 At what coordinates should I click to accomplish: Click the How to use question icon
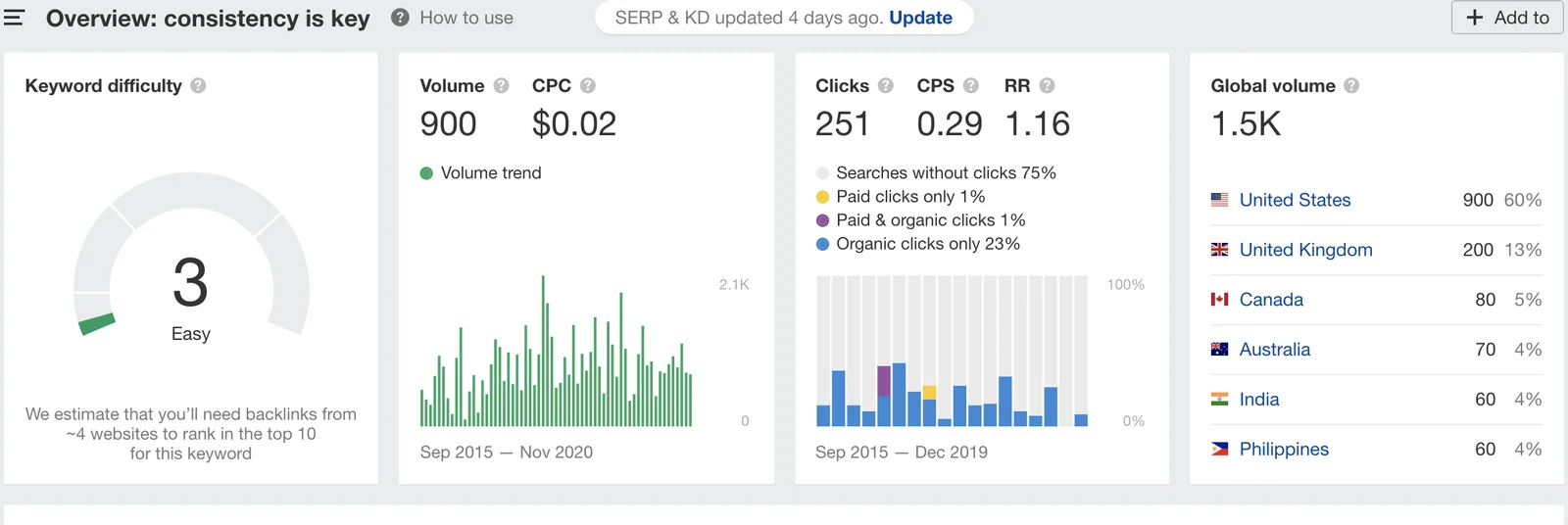coord(400,18)
